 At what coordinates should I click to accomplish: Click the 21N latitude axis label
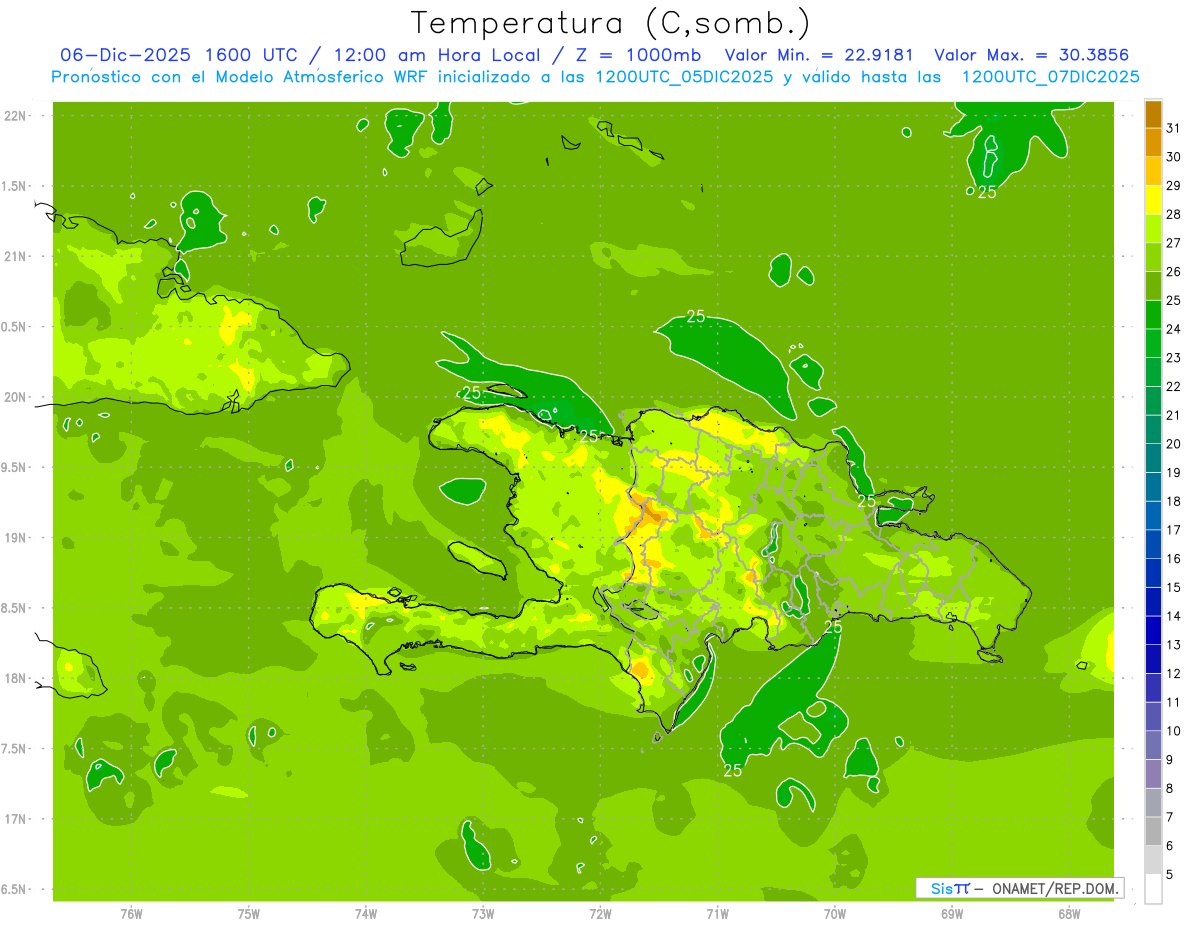pyautogui.click(x=14, y=256)
